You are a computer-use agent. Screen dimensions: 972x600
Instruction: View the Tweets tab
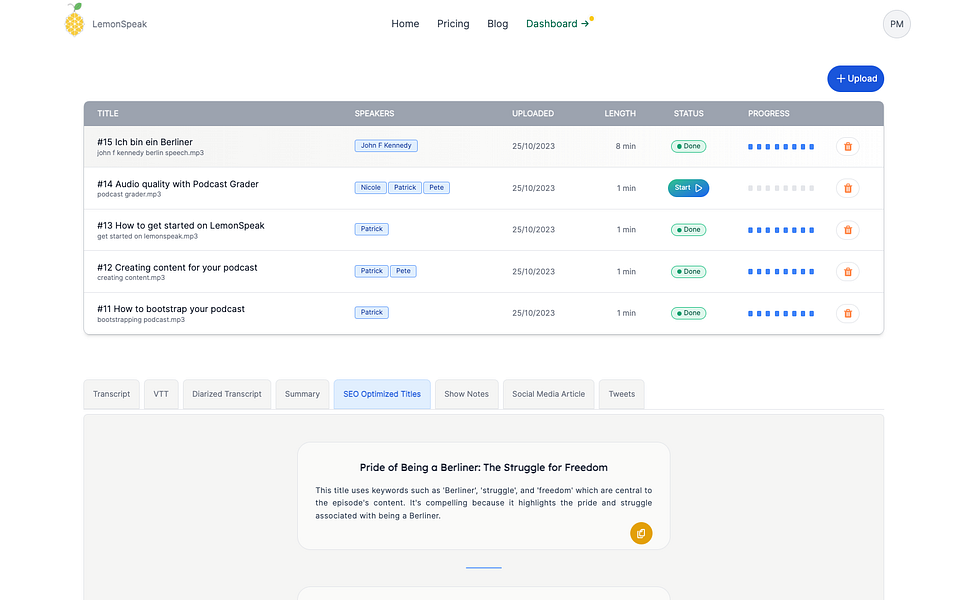pos(621,394)
